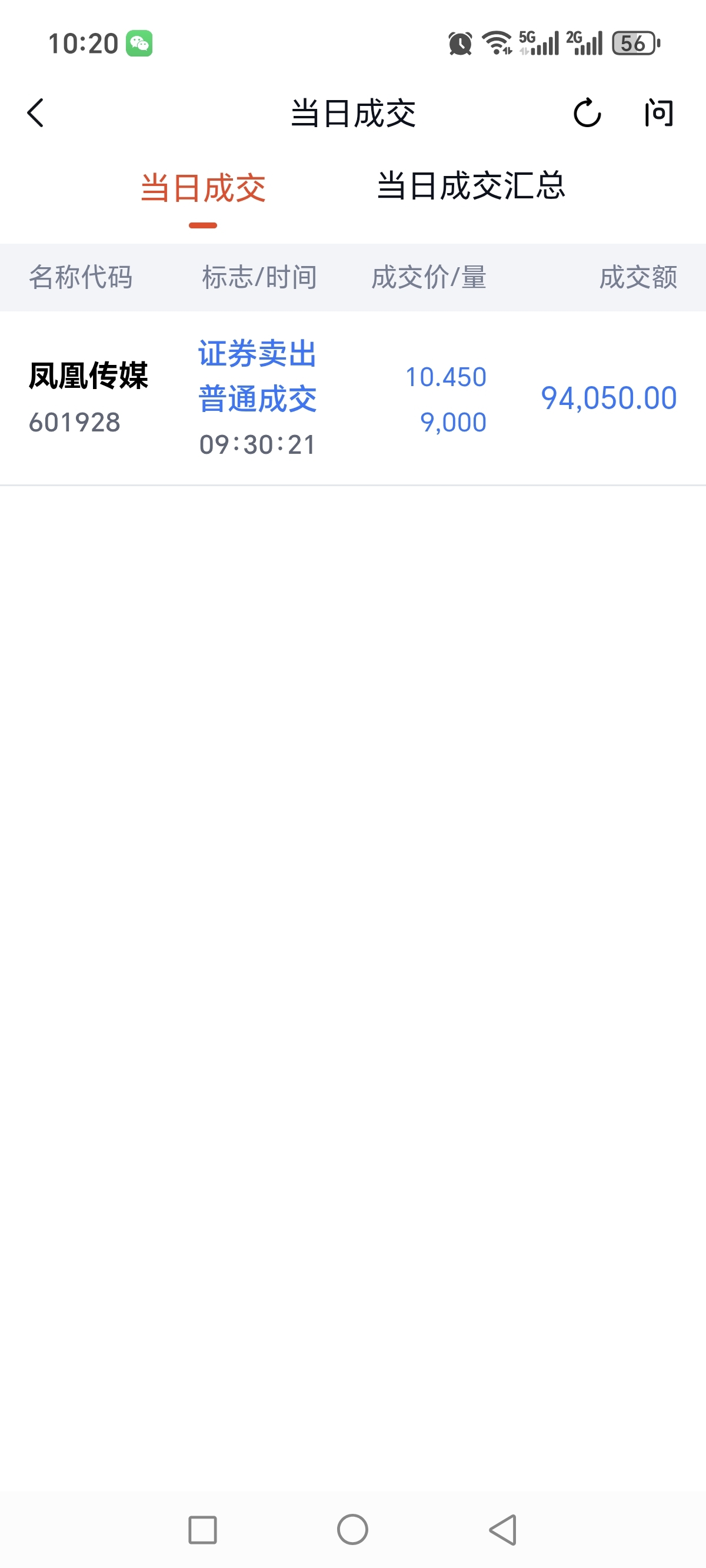The width and height of the screenshot is (706, 1568).
Task: Tap the 成交额 column header
Action: (x=638, y=278)
